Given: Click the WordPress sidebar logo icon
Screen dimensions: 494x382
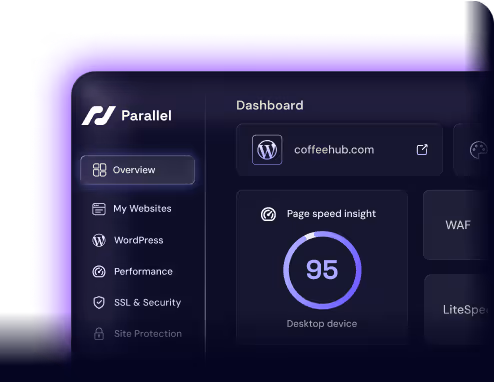Looking at the screenshot, I should (99, 240).
